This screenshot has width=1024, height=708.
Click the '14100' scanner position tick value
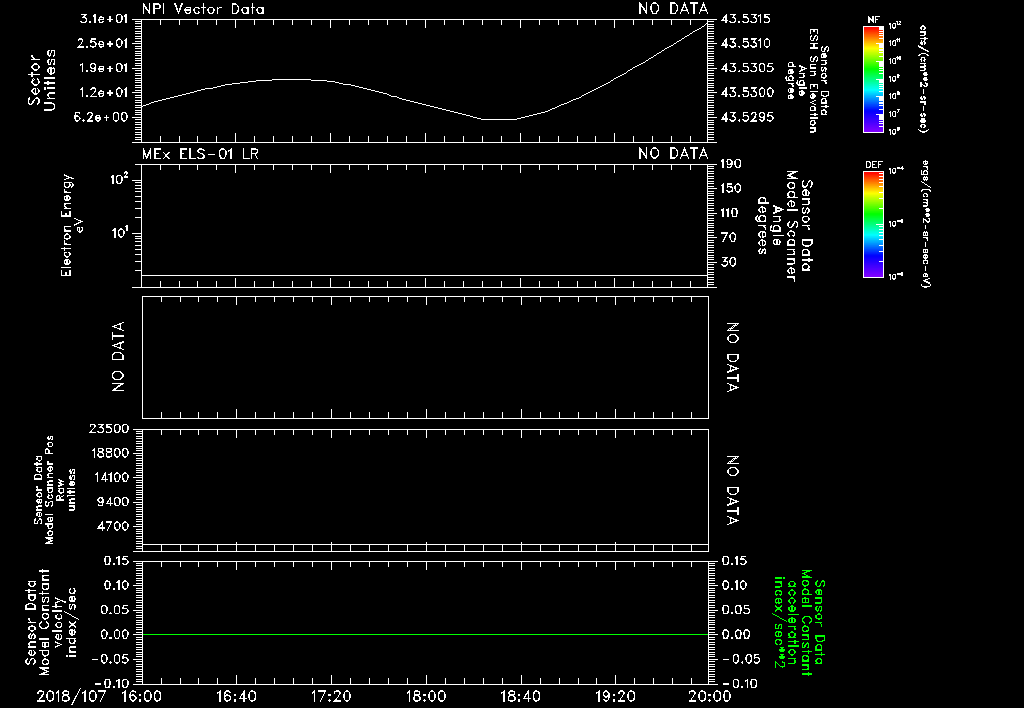click(x=109, y=477)
